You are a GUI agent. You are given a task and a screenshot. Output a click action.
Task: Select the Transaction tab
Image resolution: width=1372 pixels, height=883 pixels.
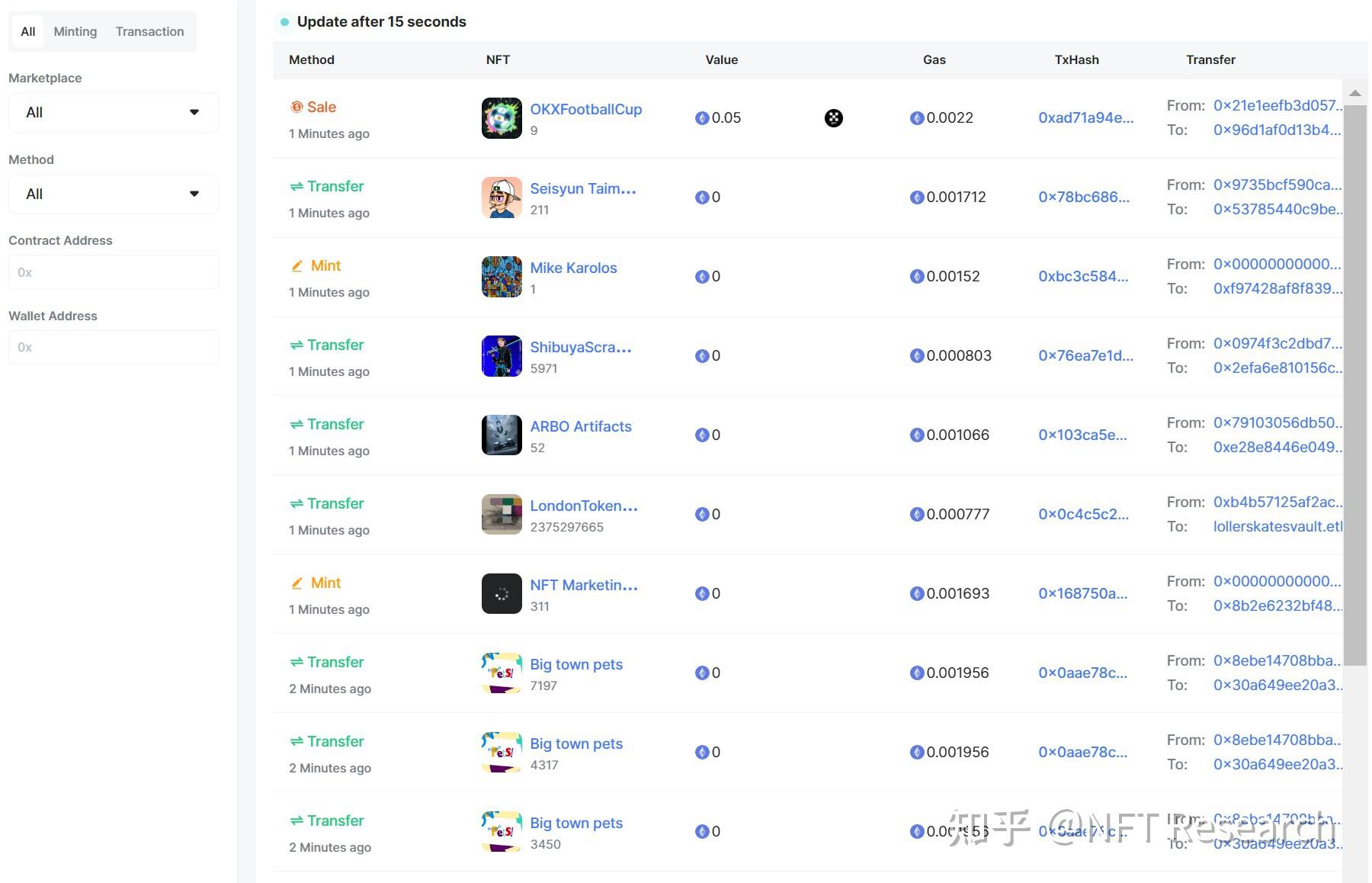coord(149,31)
